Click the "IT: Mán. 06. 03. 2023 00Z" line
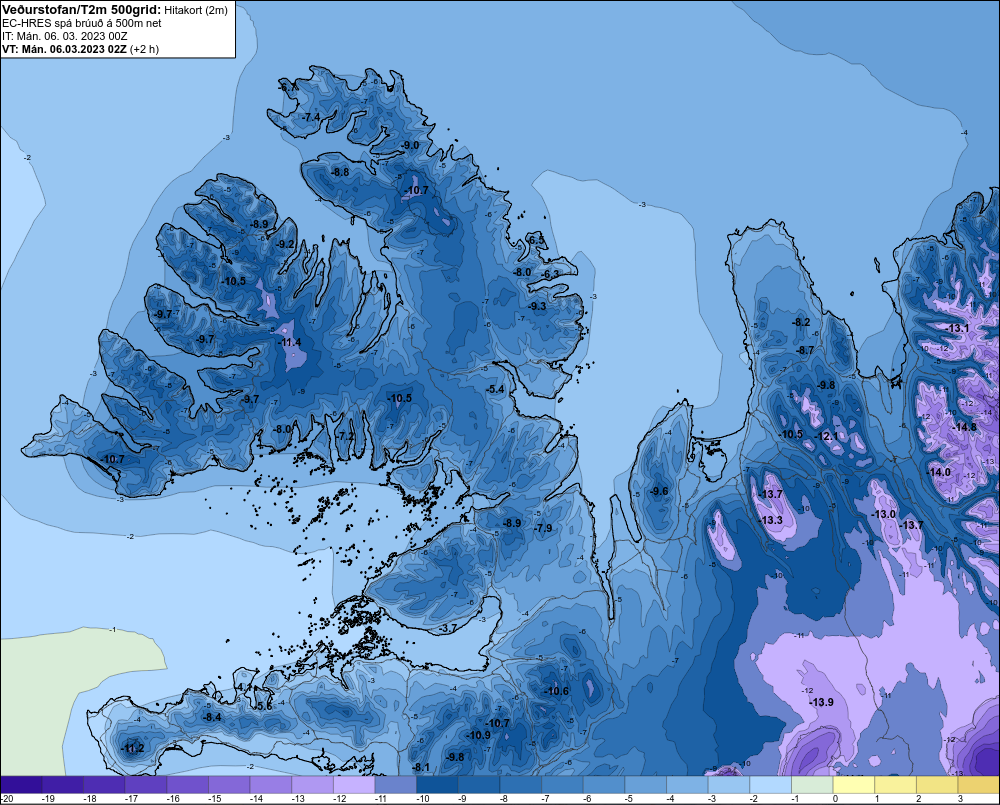This screenshot has height=805, width=1000. click(64, 36)
